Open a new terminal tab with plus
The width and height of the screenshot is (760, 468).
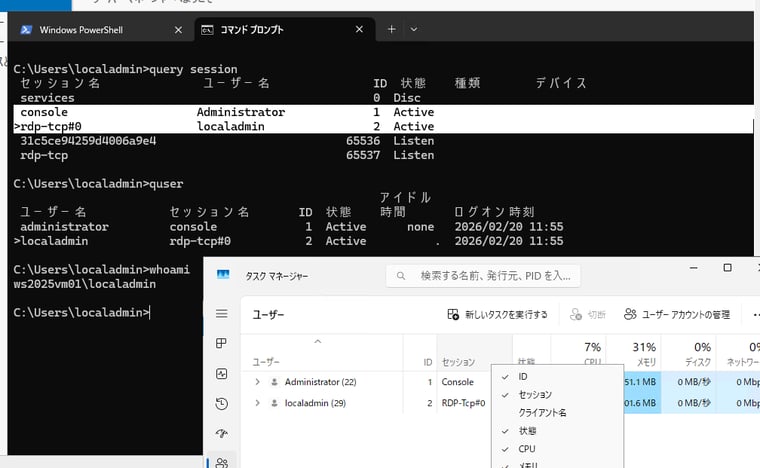(392, 30)
